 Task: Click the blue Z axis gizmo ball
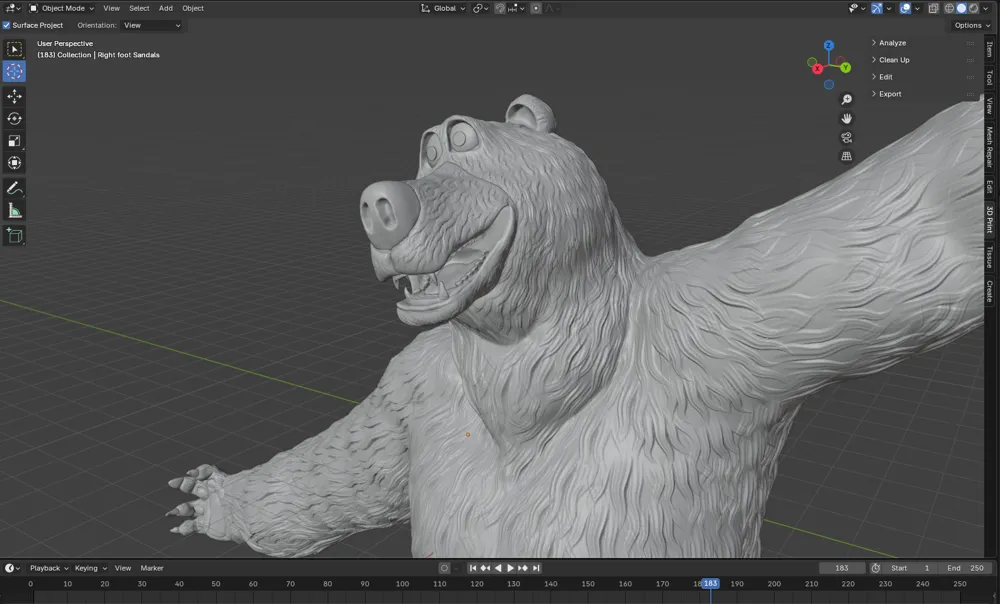(828, 45)
